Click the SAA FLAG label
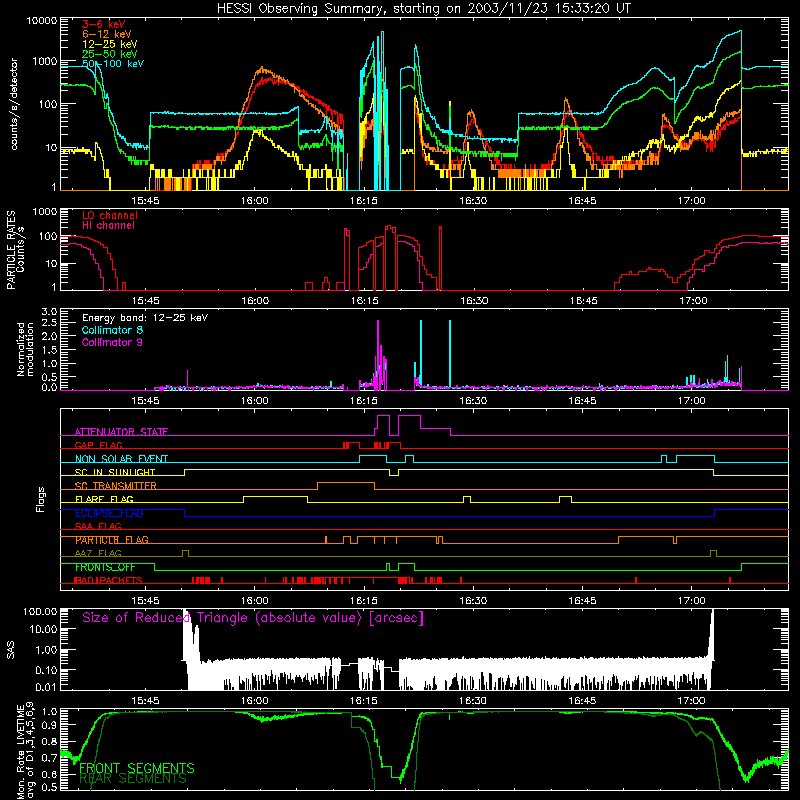 (x=98, y=526)
